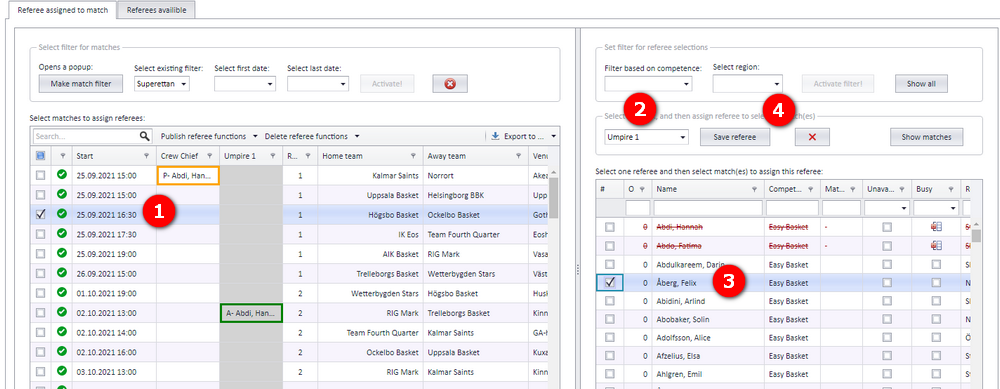The image size is (1000, 389).
Task: Uncheck the Åberg, Felix referee checkbox
Action: 610,283
